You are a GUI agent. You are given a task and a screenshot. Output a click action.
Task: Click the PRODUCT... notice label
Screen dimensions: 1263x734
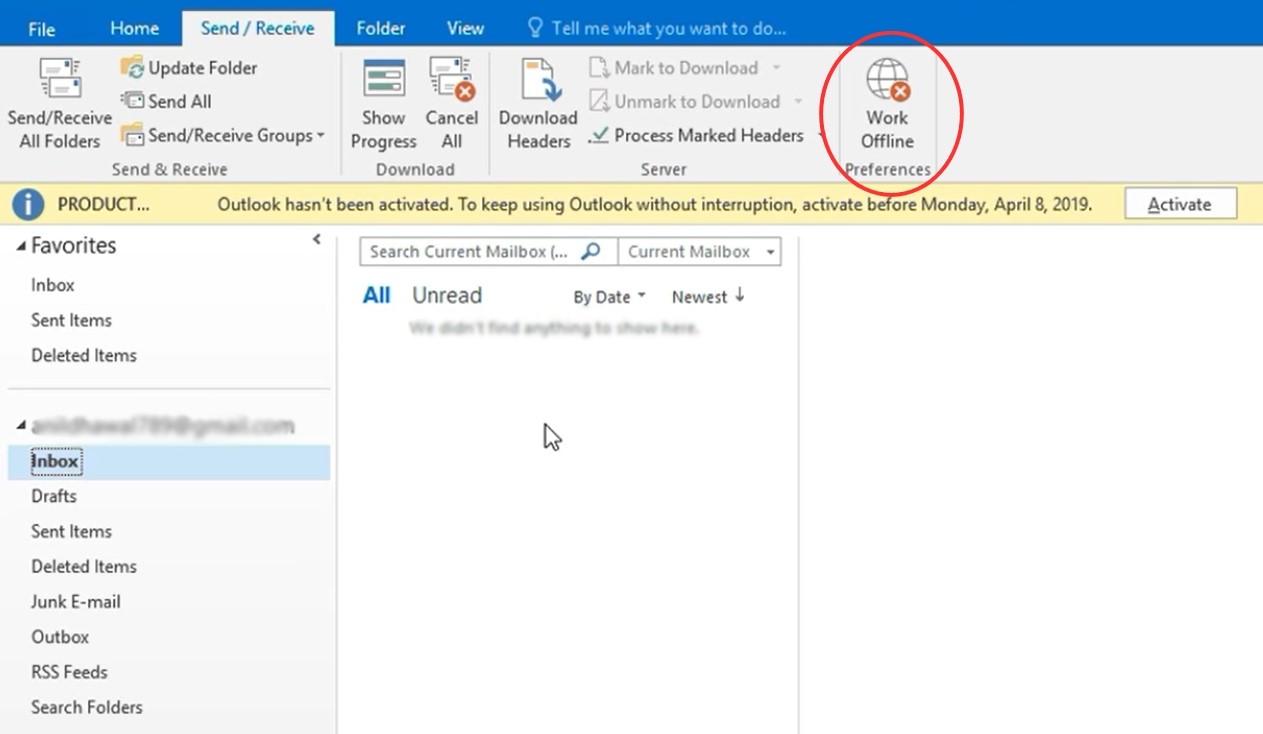click(x=104, y=204)
